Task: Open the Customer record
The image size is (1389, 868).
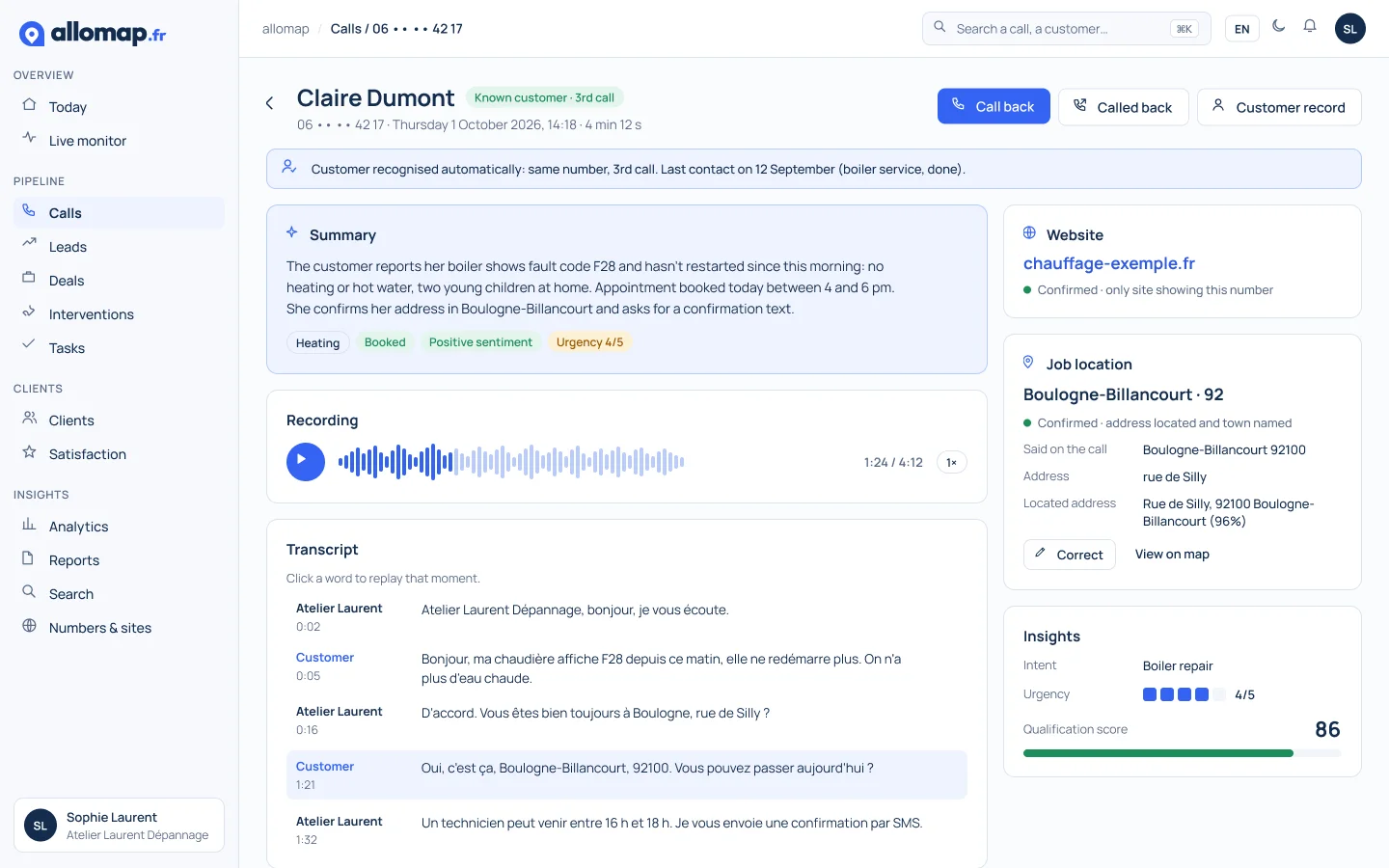Action: [1279, 107]
